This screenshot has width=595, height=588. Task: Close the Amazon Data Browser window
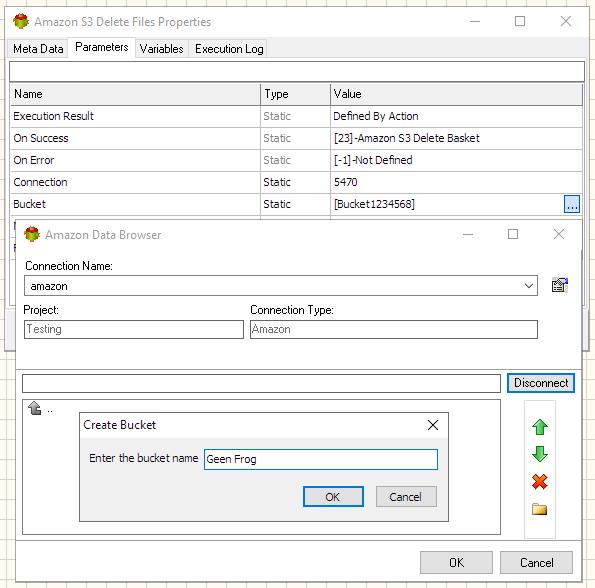pos(559,234)
